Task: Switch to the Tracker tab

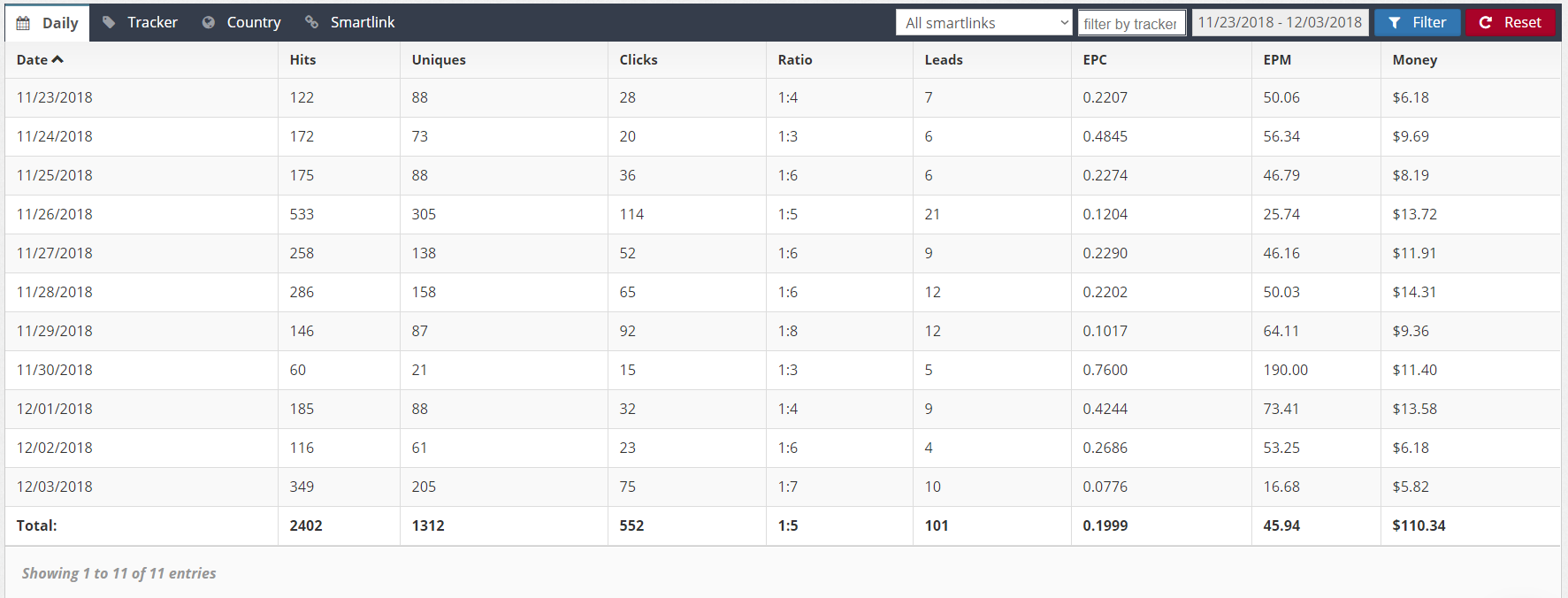Action: click(x=152, y=22)
